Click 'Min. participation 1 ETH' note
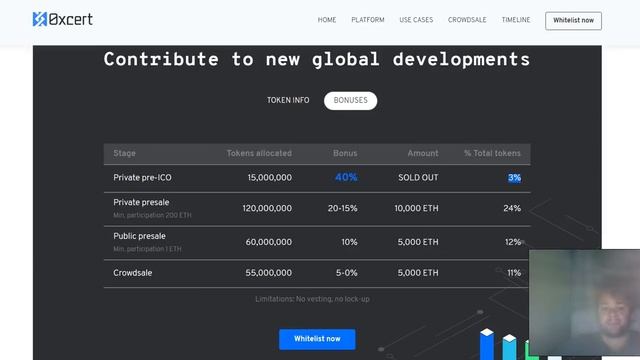The width and height of the screenshot is (640, 360). (x=147, y=249)
